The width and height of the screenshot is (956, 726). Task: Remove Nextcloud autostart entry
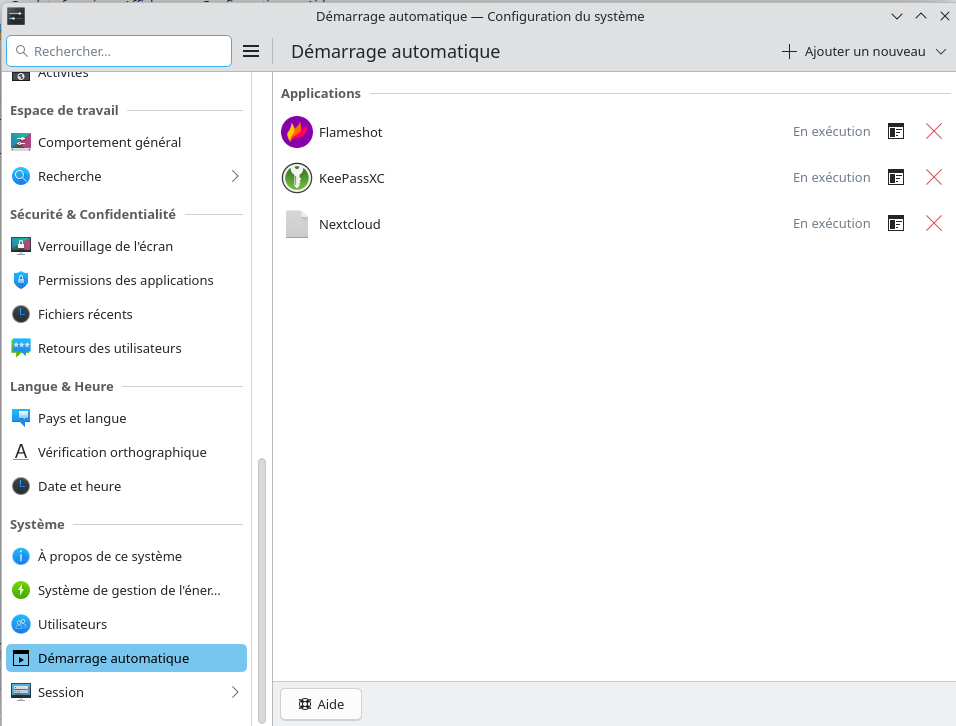click(934, 223)
